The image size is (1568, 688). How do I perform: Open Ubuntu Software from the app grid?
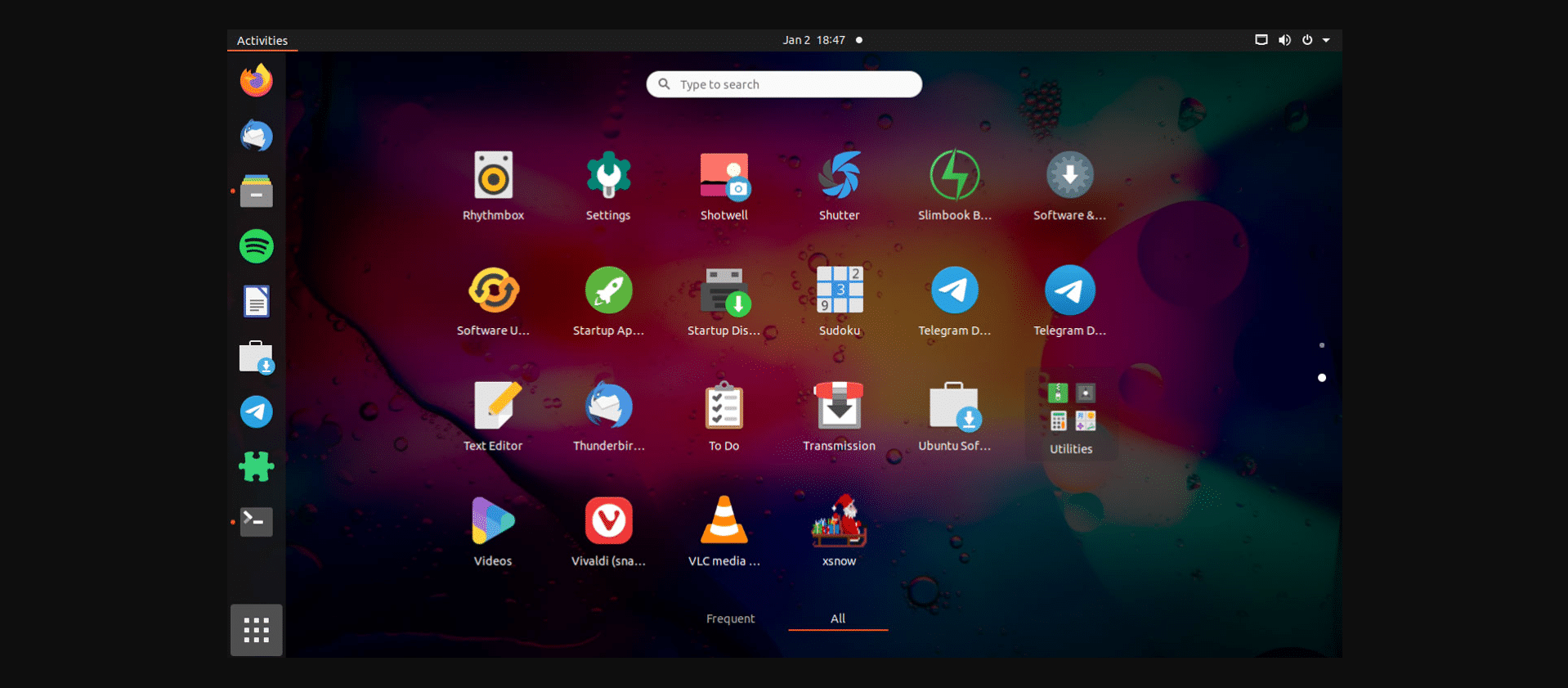click(x=955, y=416)
